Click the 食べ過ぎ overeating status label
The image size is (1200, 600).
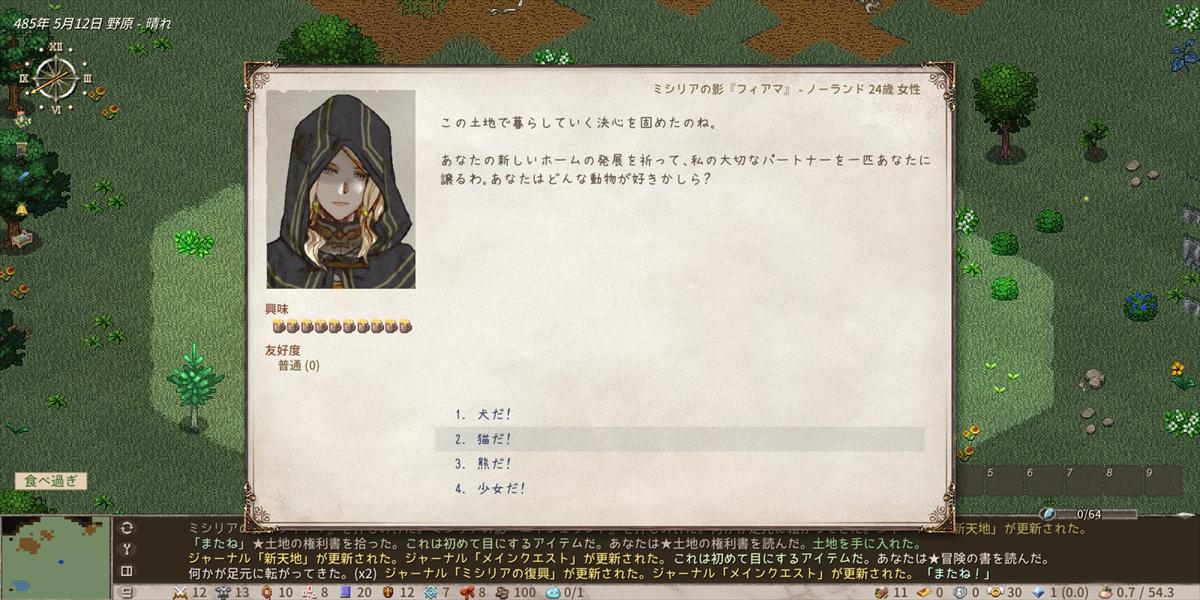[51, 481]
